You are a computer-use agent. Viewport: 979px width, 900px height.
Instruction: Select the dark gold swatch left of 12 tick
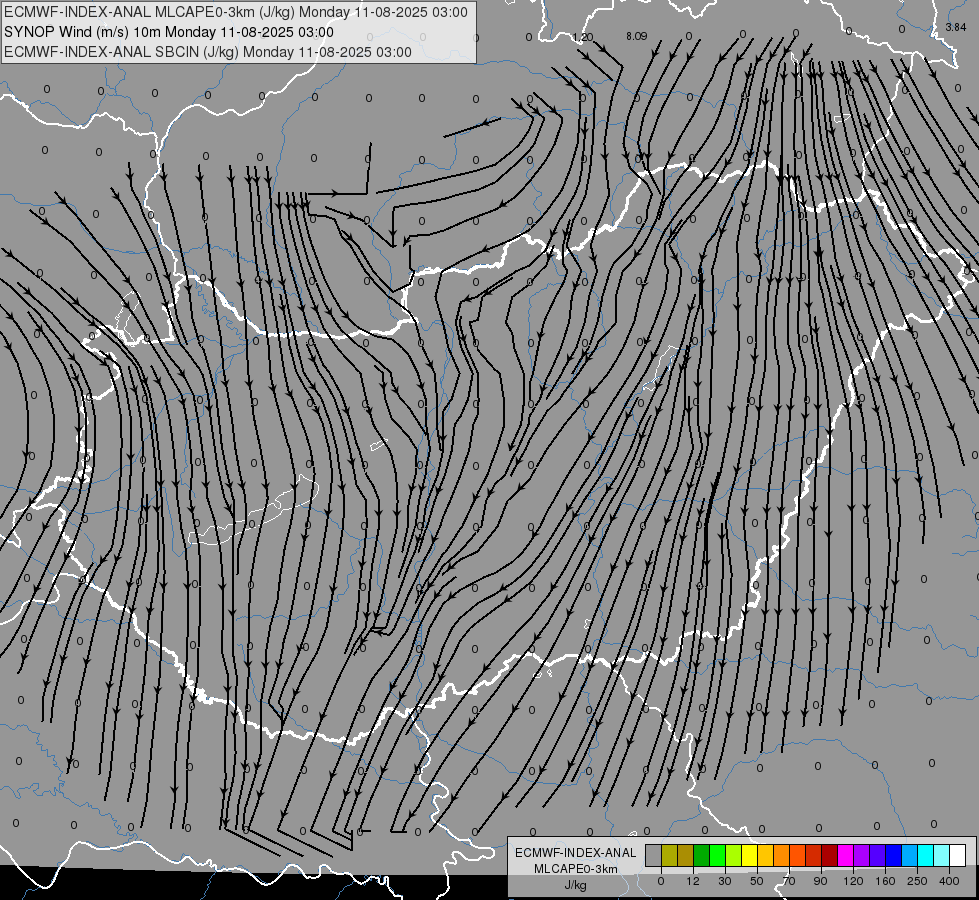click(686, 855)
